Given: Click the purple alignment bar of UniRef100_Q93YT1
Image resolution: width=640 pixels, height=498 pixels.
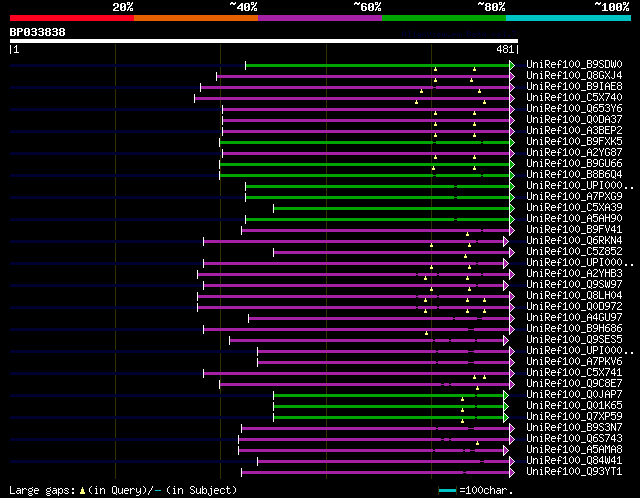Looking at the screenshot, I should point(376,473).
